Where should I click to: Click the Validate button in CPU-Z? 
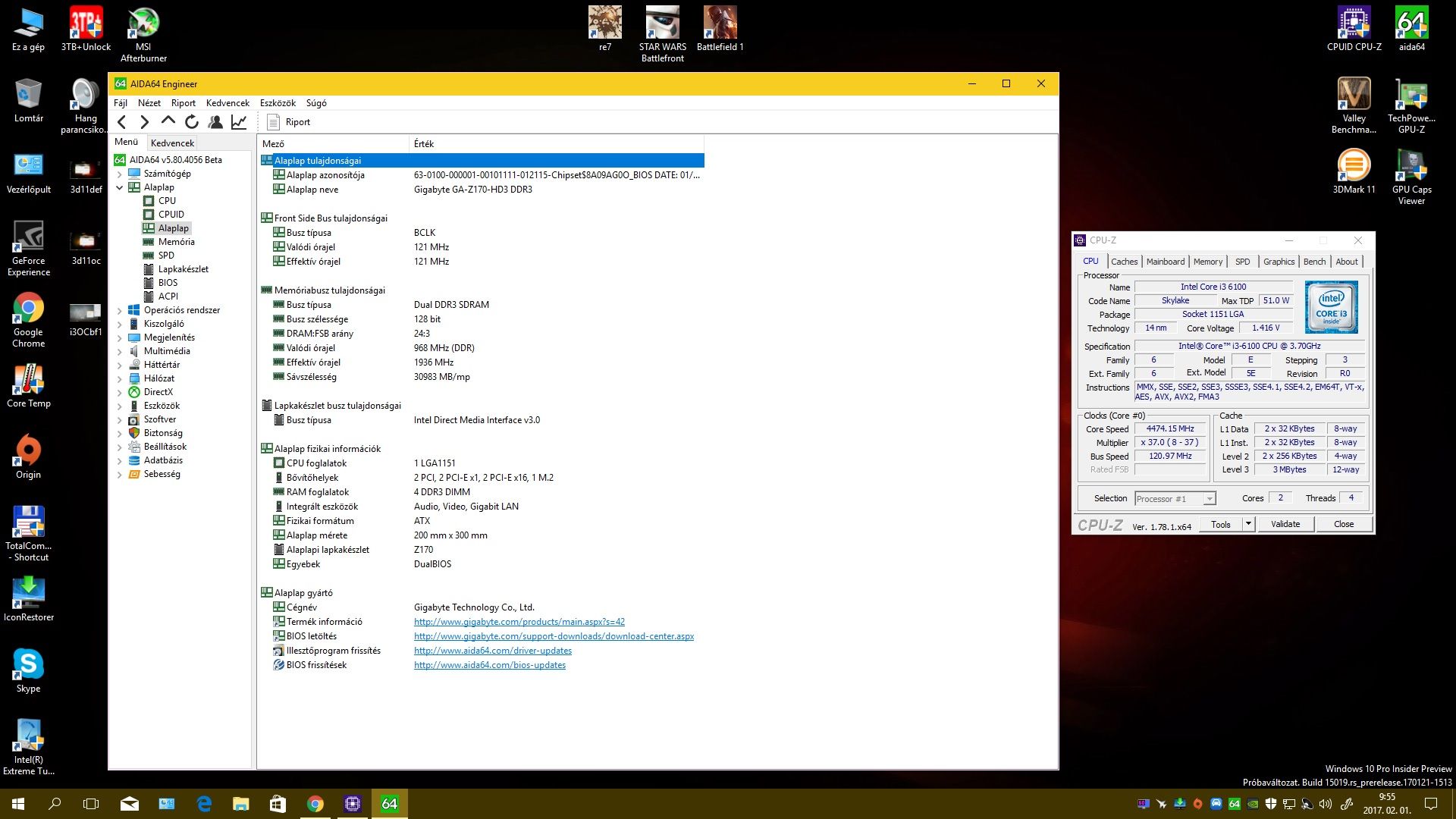tap(1285, 524)
